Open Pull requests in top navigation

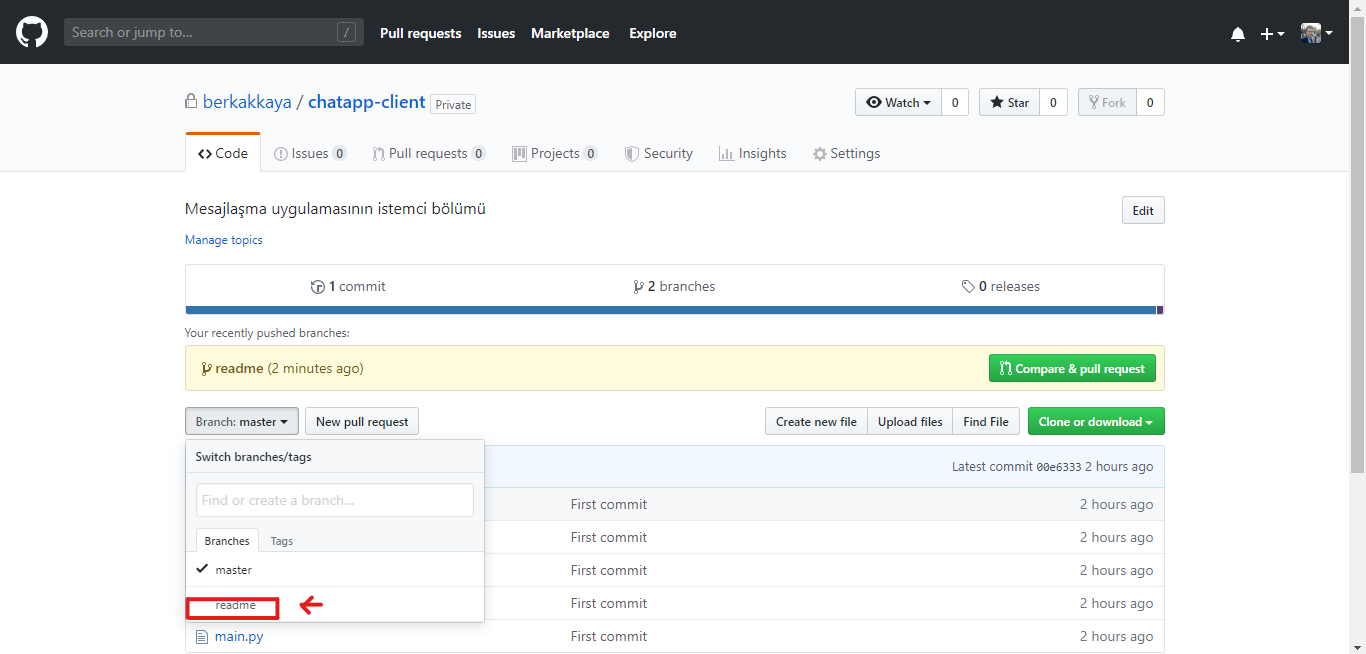[421, 33]
